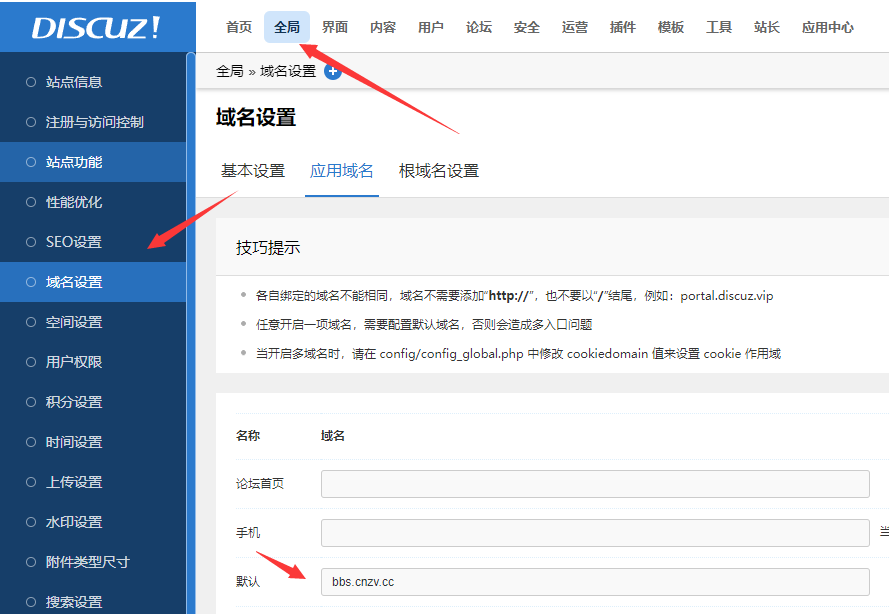Open the 应用中心 menu item
Image resolution: width=889 pixels, height=614 pixels.
click(x=826, y=27)
